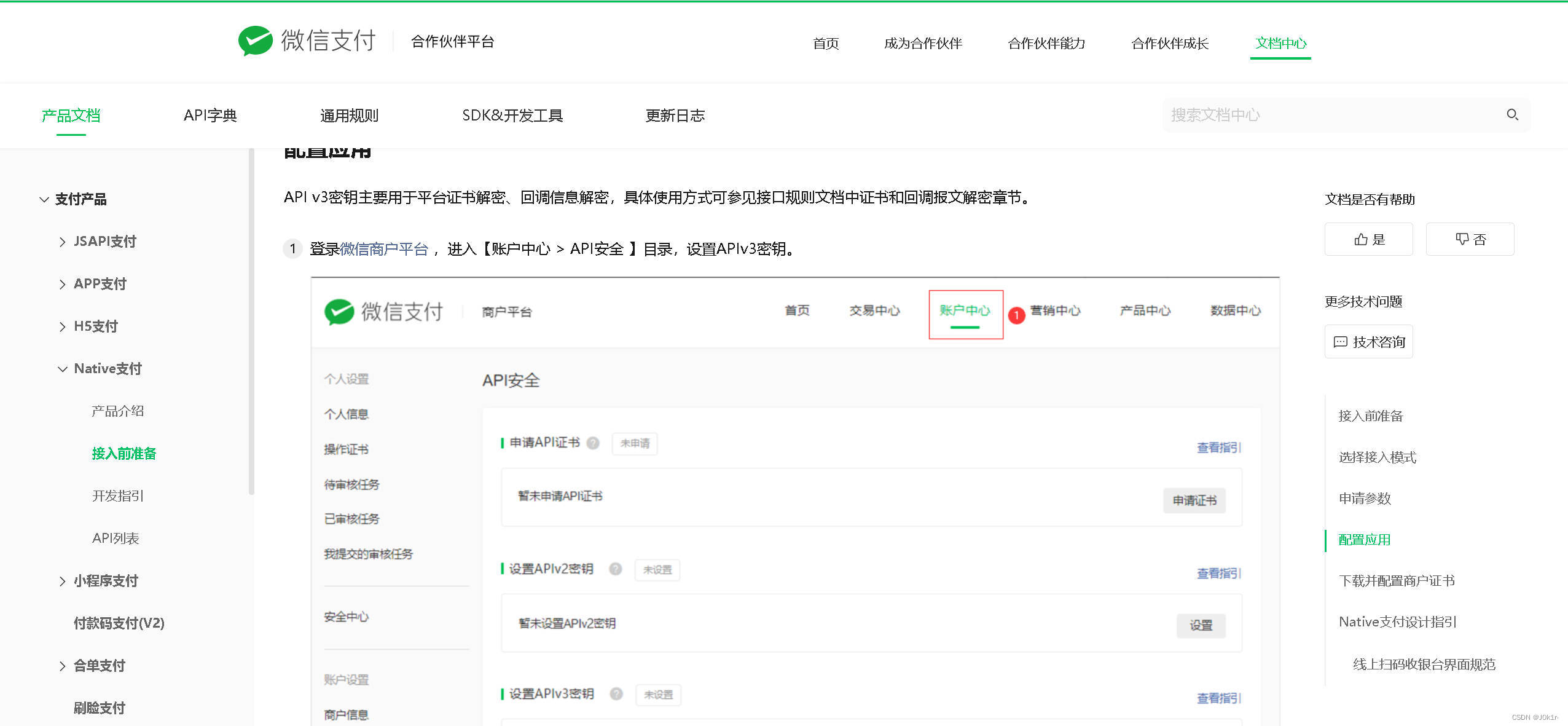Click the WeChat Pay logo icon
1568x726 pixels.
[x=255, y=41]
